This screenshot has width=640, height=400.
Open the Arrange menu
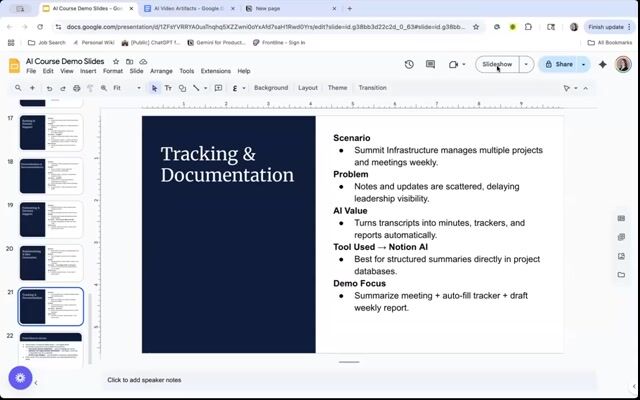(161, 71)
